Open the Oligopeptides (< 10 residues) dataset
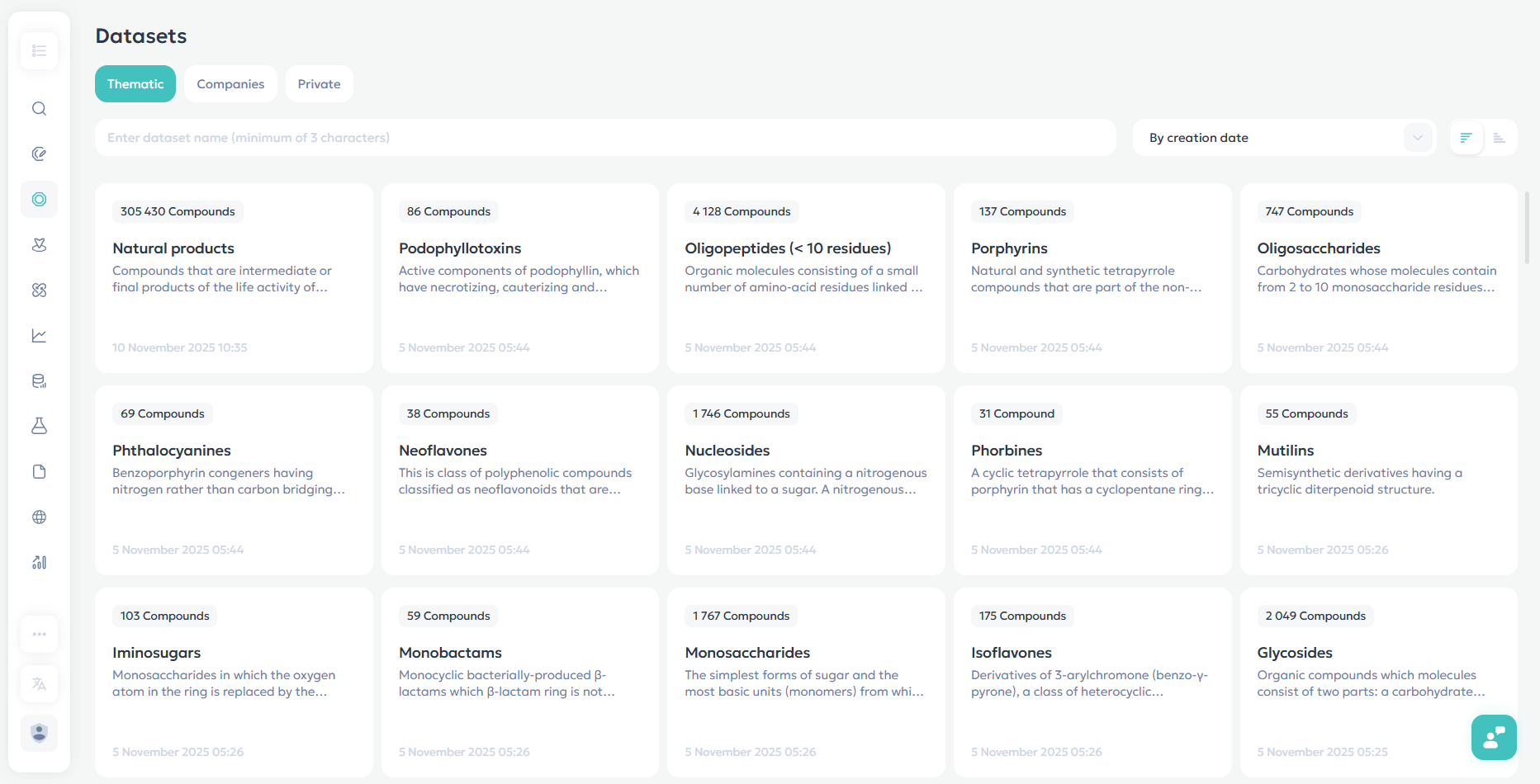This screenshot has width=1540, height=784. [x=806, y=278]
